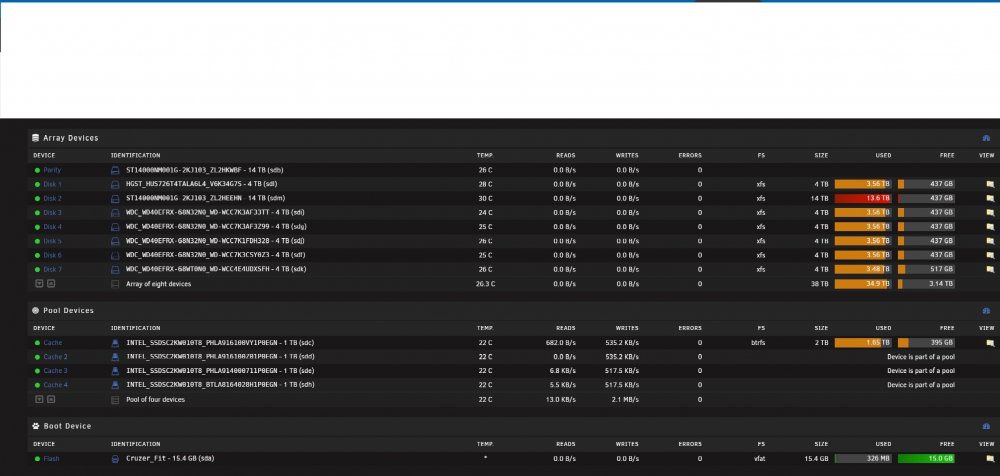Click the 34.9 TB array total used bar
Image resolution: width=1000 pixels, height=476 pixels.
click(863, 284)
